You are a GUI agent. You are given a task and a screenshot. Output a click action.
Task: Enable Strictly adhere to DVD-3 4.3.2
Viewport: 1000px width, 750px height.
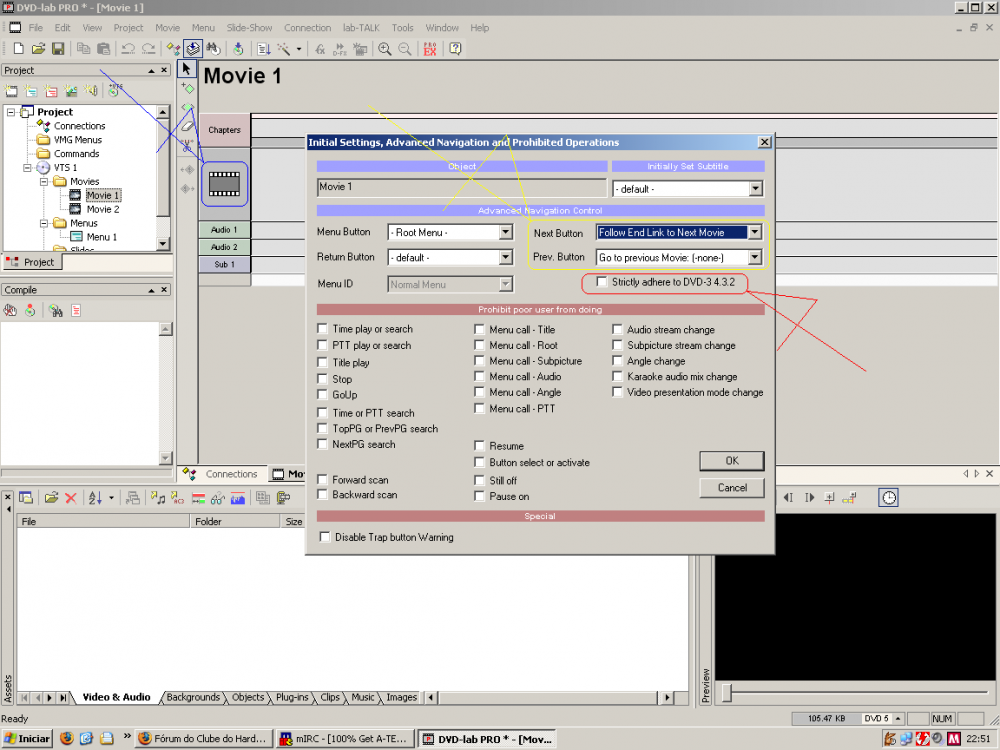pyautogui.click(x=602, y=283)
